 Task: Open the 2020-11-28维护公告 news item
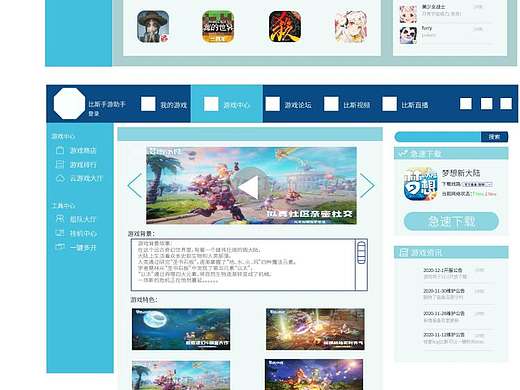click(x=444, y=314)
